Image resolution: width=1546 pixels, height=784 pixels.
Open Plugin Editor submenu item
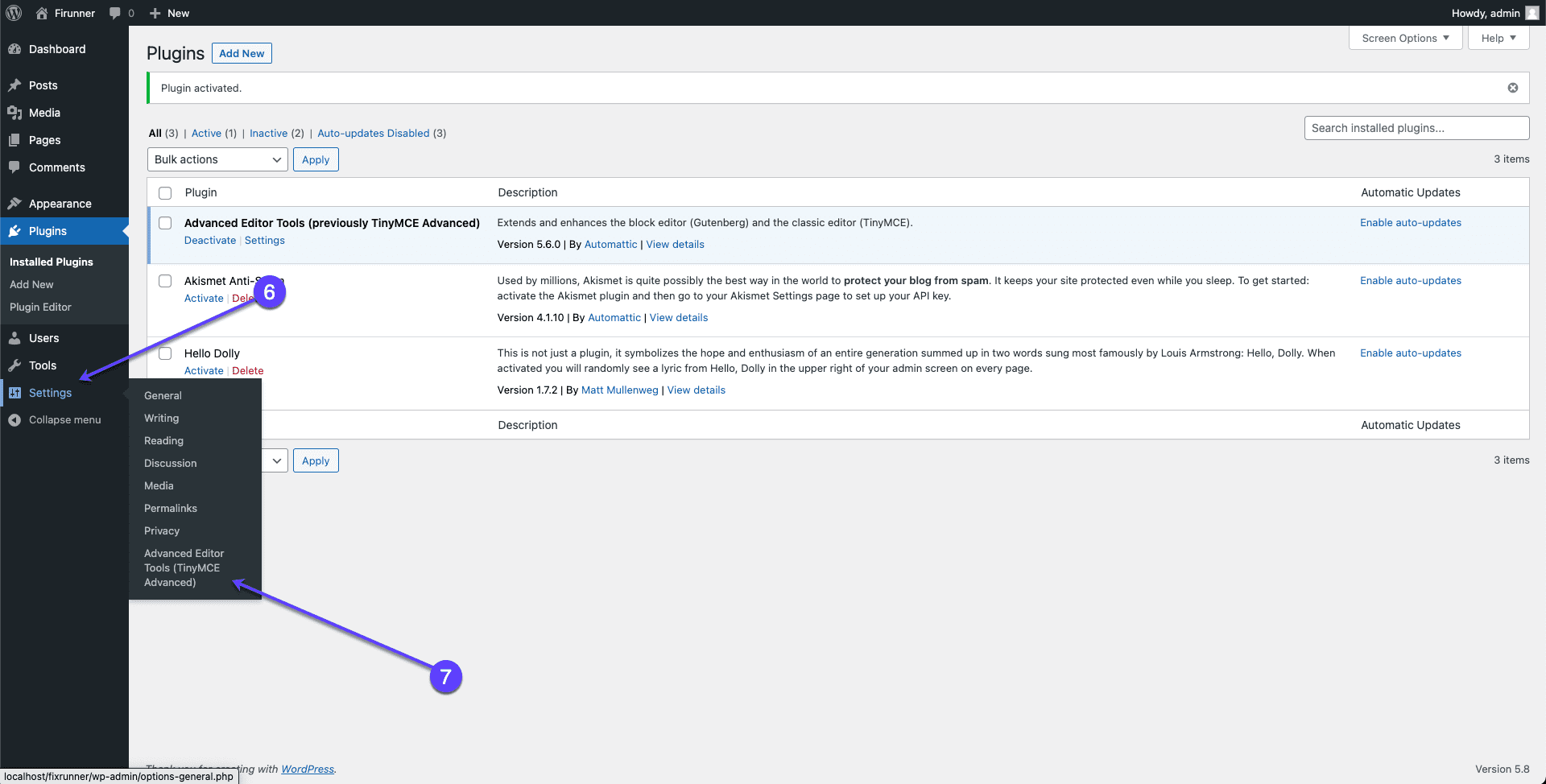click(40, 307)
